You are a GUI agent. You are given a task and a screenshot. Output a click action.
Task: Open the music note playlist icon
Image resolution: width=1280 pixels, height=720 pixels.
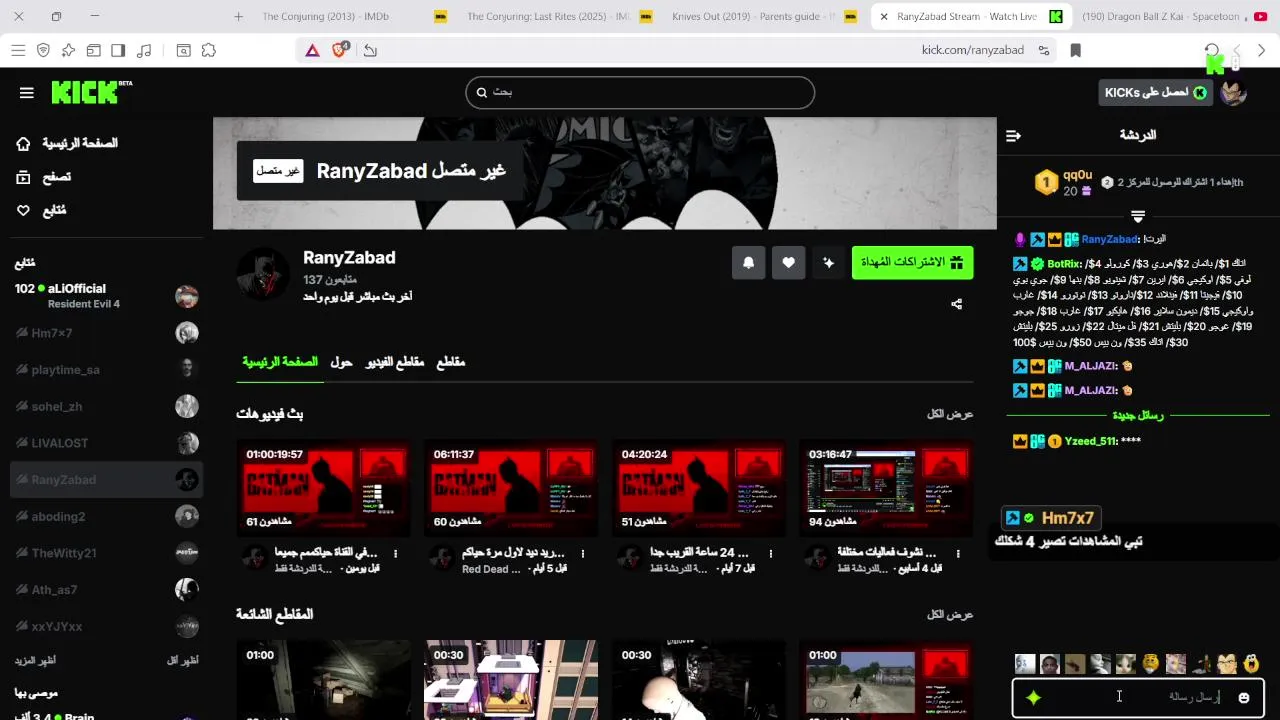tap(144, 50)
